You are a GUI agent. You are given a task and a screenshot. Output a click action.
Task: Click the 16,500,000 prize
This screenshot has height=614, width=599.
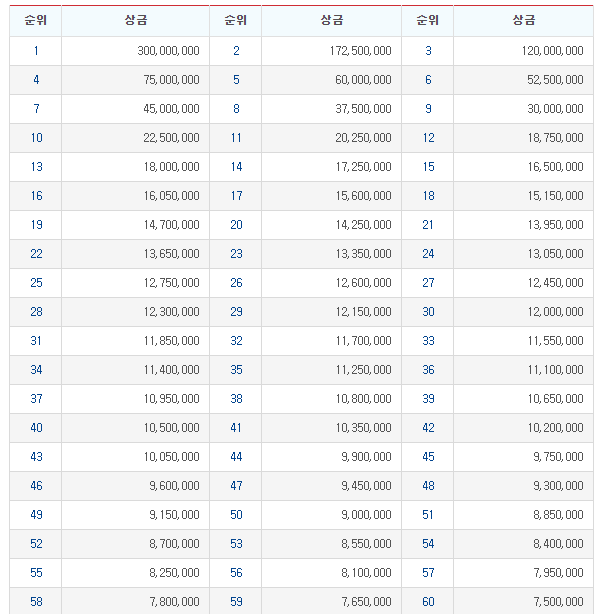click(555, 167)
